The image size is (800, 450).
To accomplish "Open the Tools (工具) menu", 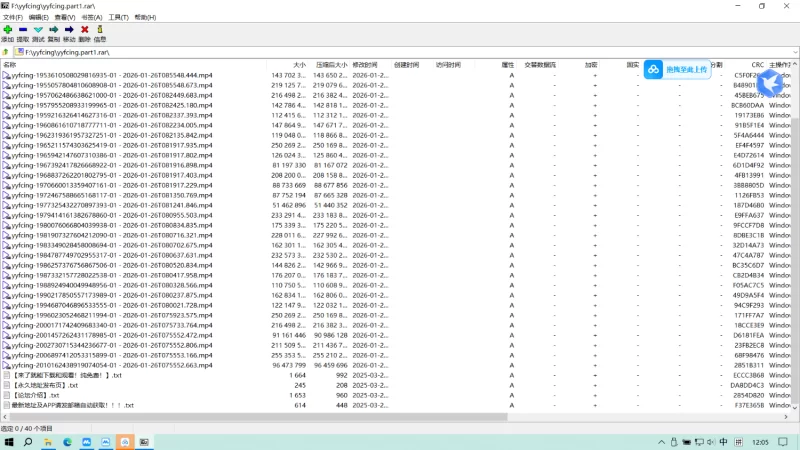I will click(x=118, y=17).
